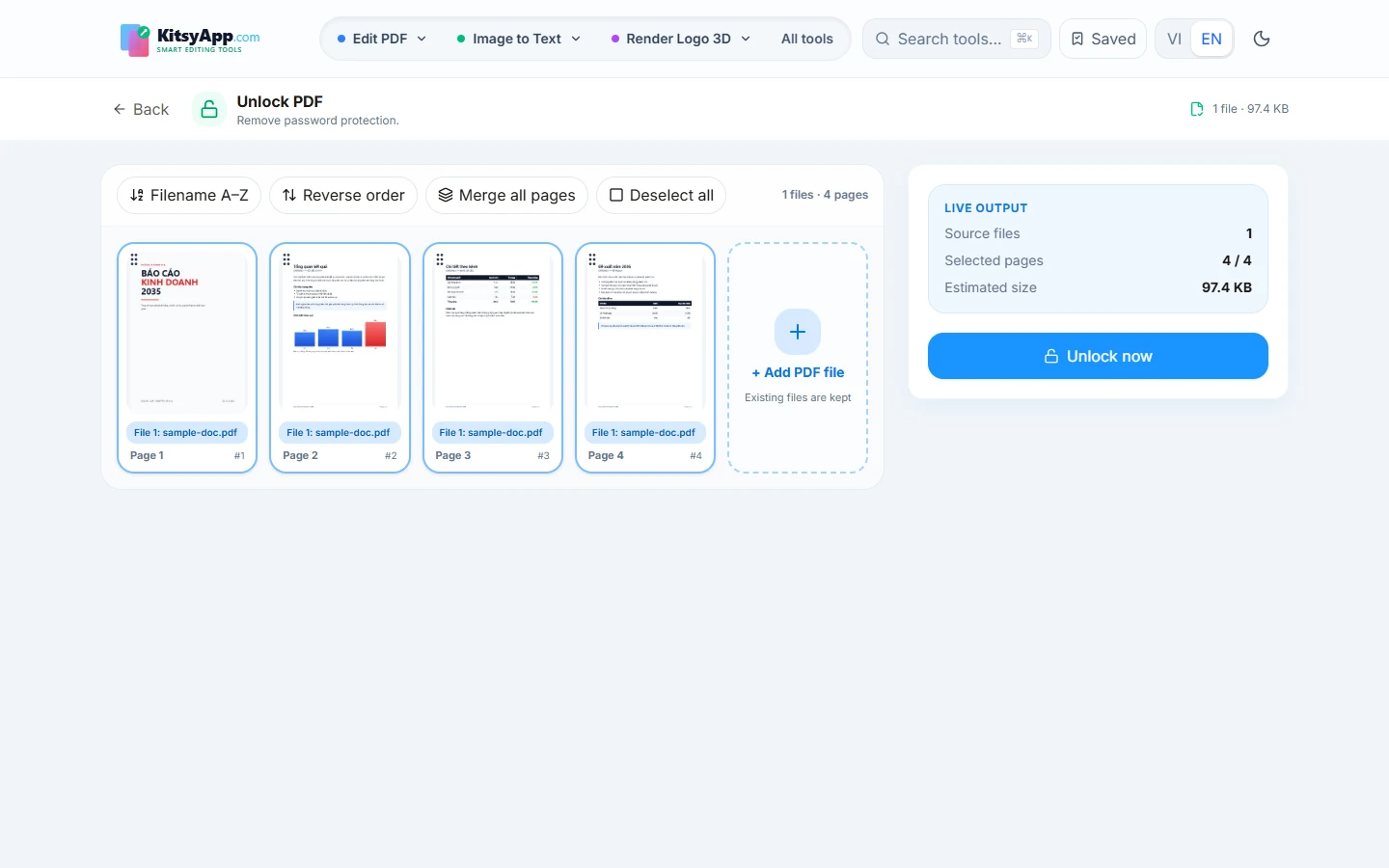Image resolution: width=1389 pixels, height=868 pixels.
Task: Click drag handle on Page 1 card
Action: click(x=134, y=259)
